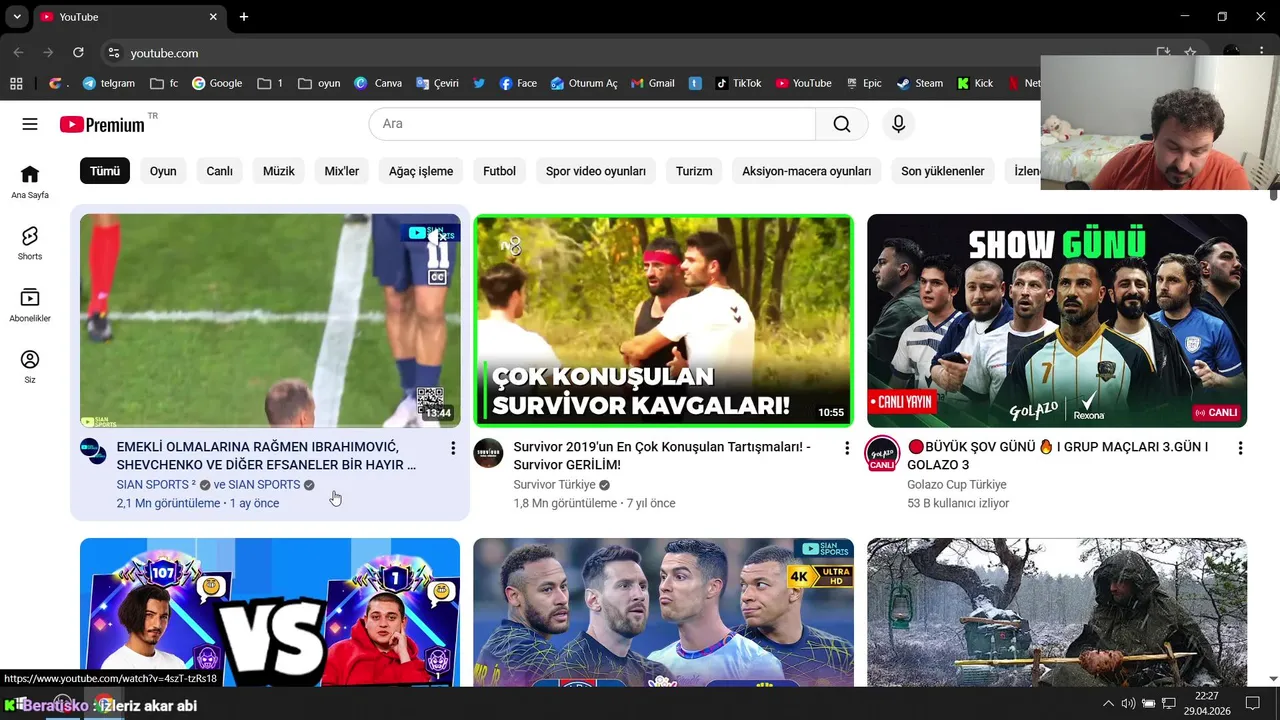
Task: Select the Aksiyon-macera oyunları chip
Action: coord(807,171)
